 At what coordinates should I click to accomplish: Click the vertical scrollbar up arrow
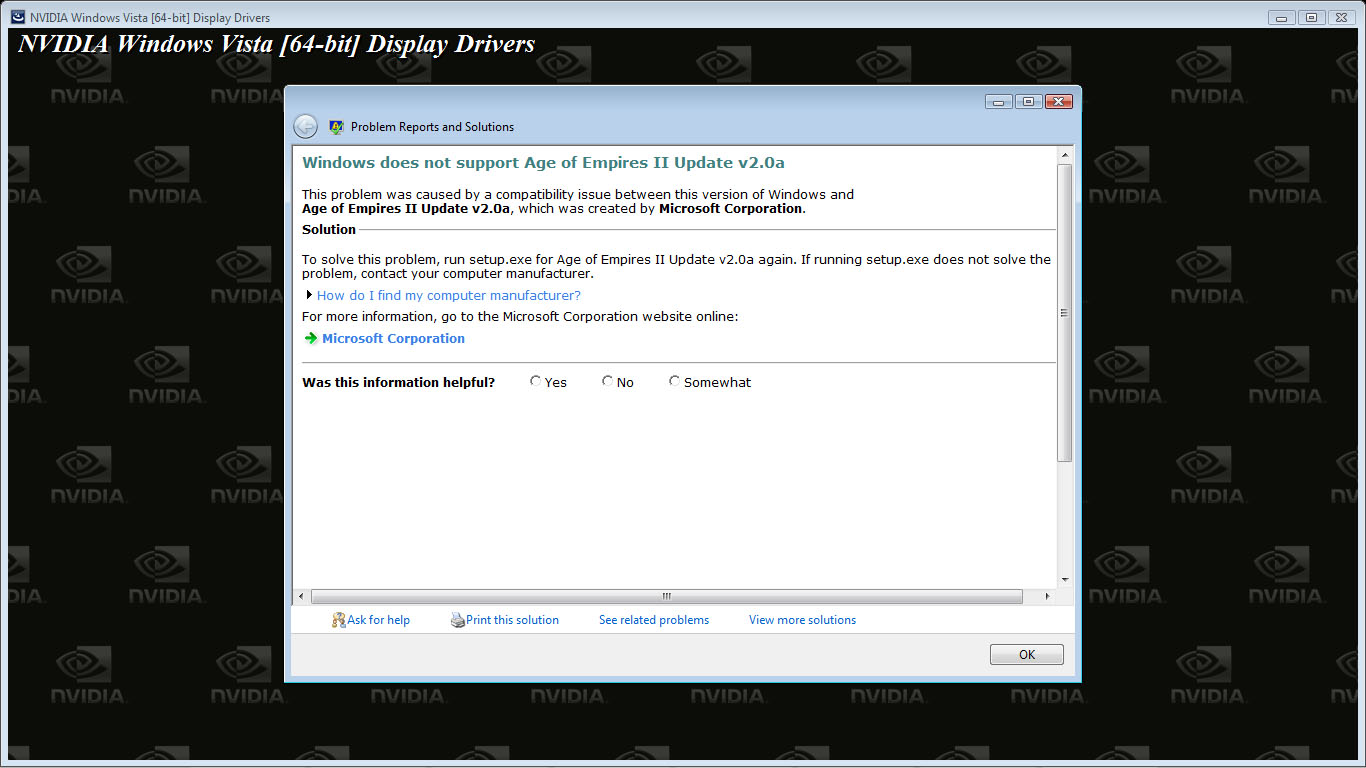(x=1065, y=155)
